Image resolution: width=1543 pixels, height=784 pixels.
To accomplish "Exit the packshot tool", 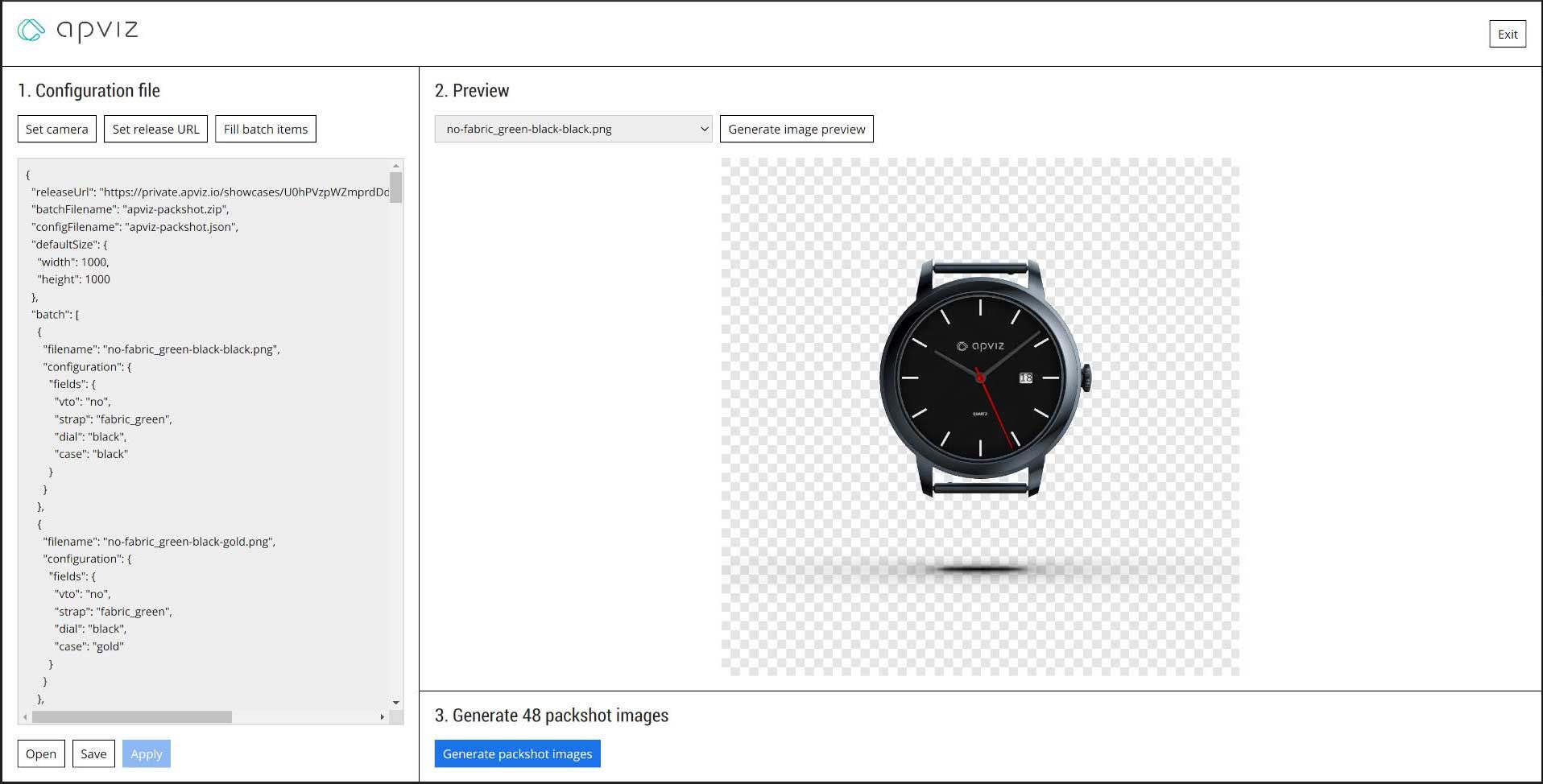I will tap(1506, 34).
